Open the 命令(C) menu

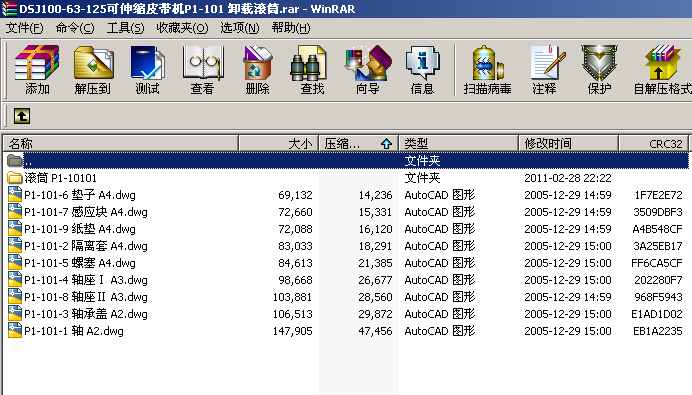tap(75, 28)
